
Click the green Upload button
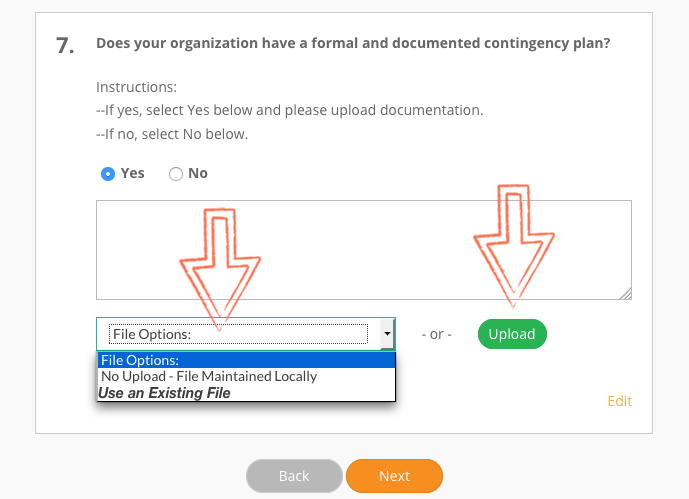tap(512, 334)
